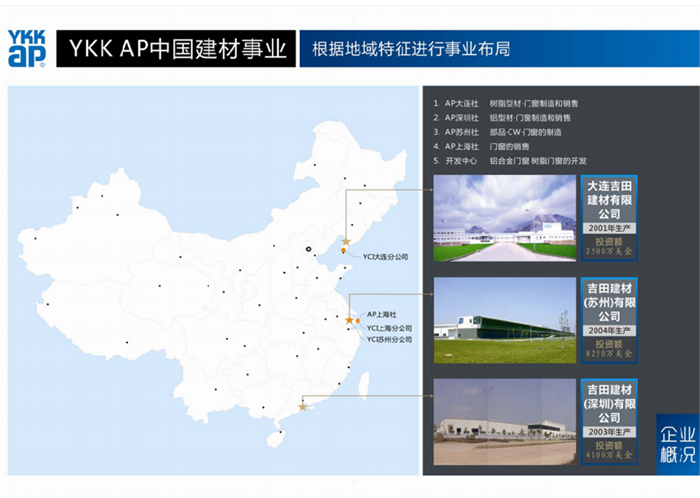Screen dimensions: 700x498
Task: Click the 2004年生产 label
Action: (x=609, y=331)
